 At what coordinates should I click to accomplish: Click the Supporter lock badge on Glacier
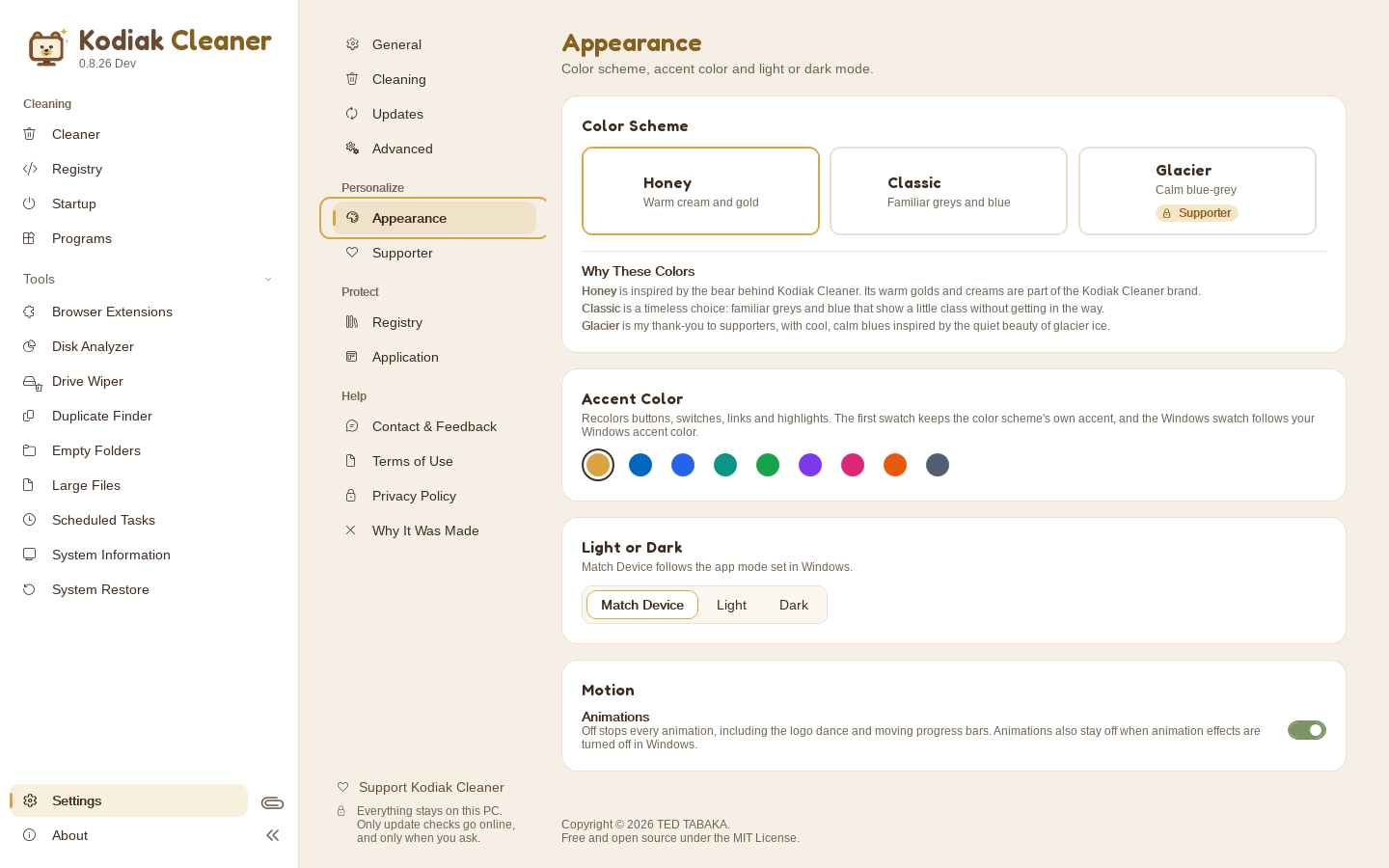click(1197, 213)
